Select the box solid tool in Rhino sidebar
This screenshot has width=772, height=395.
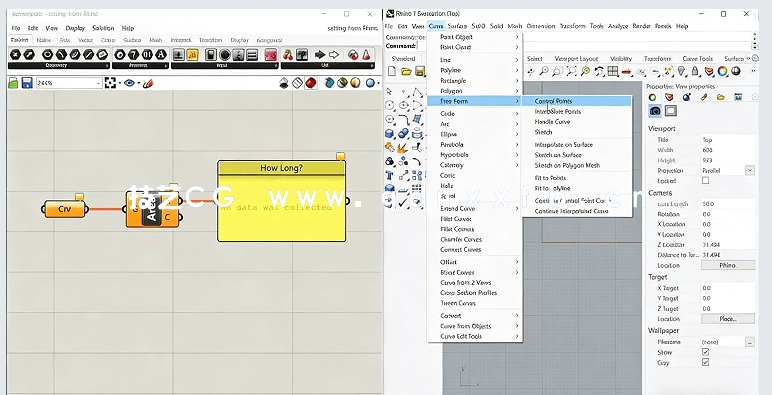pos(389,134)
